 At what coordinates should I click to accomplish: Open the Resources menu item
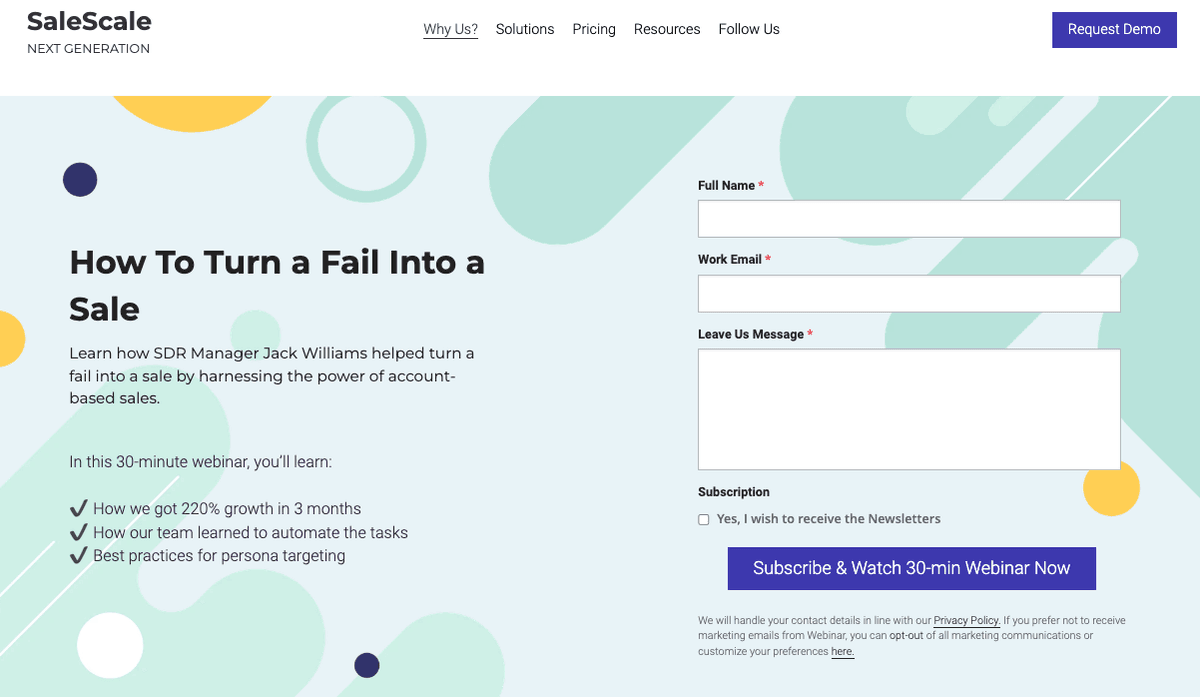point(667,29)
